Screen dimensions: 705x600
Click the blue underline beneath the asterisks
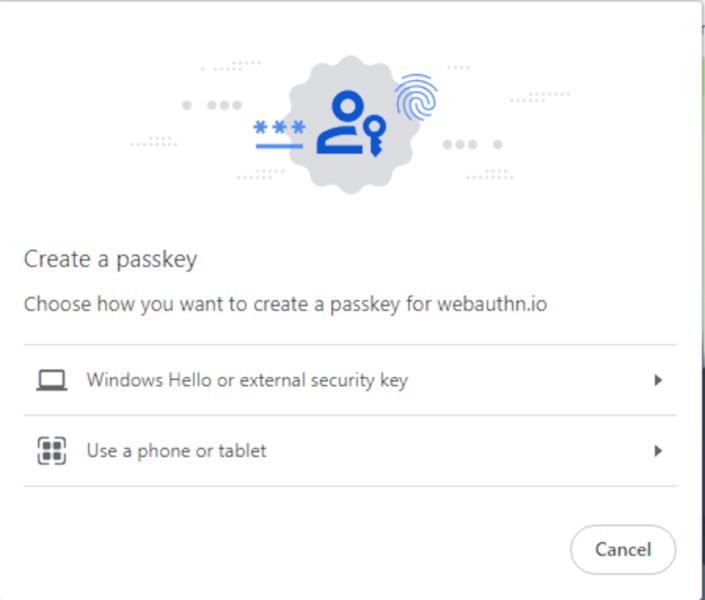(x=279, y=146)
